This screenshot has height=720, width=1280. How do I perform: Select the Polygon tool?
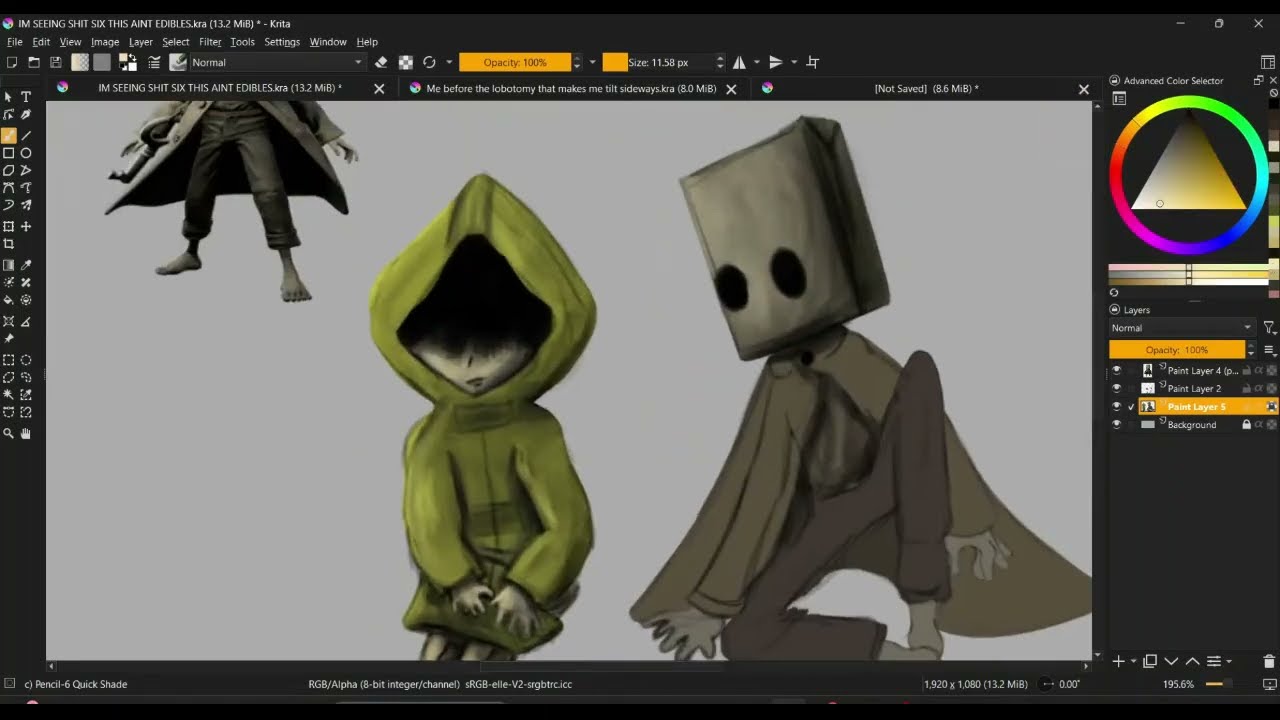pos(8,170)
